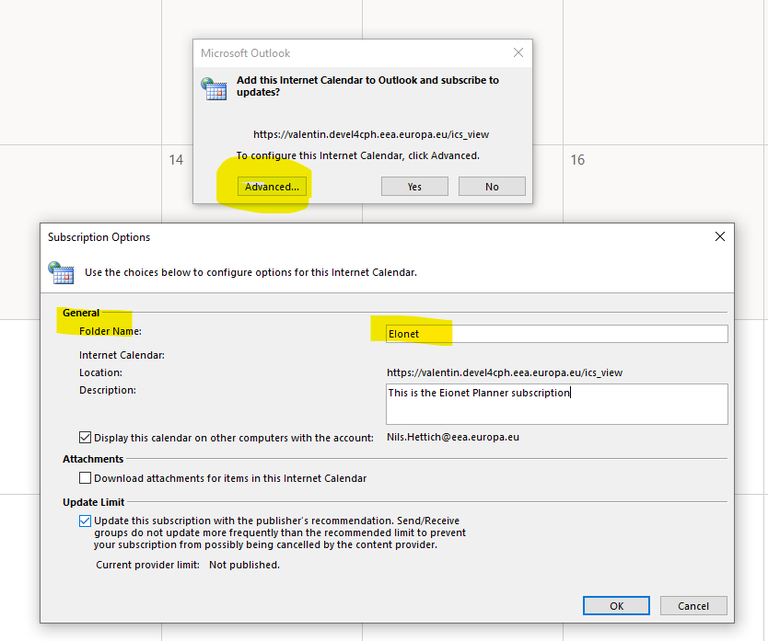Confirm Subscription Options with OK
The height and width of the screenshot is (641, 768).
pos(616,606)
